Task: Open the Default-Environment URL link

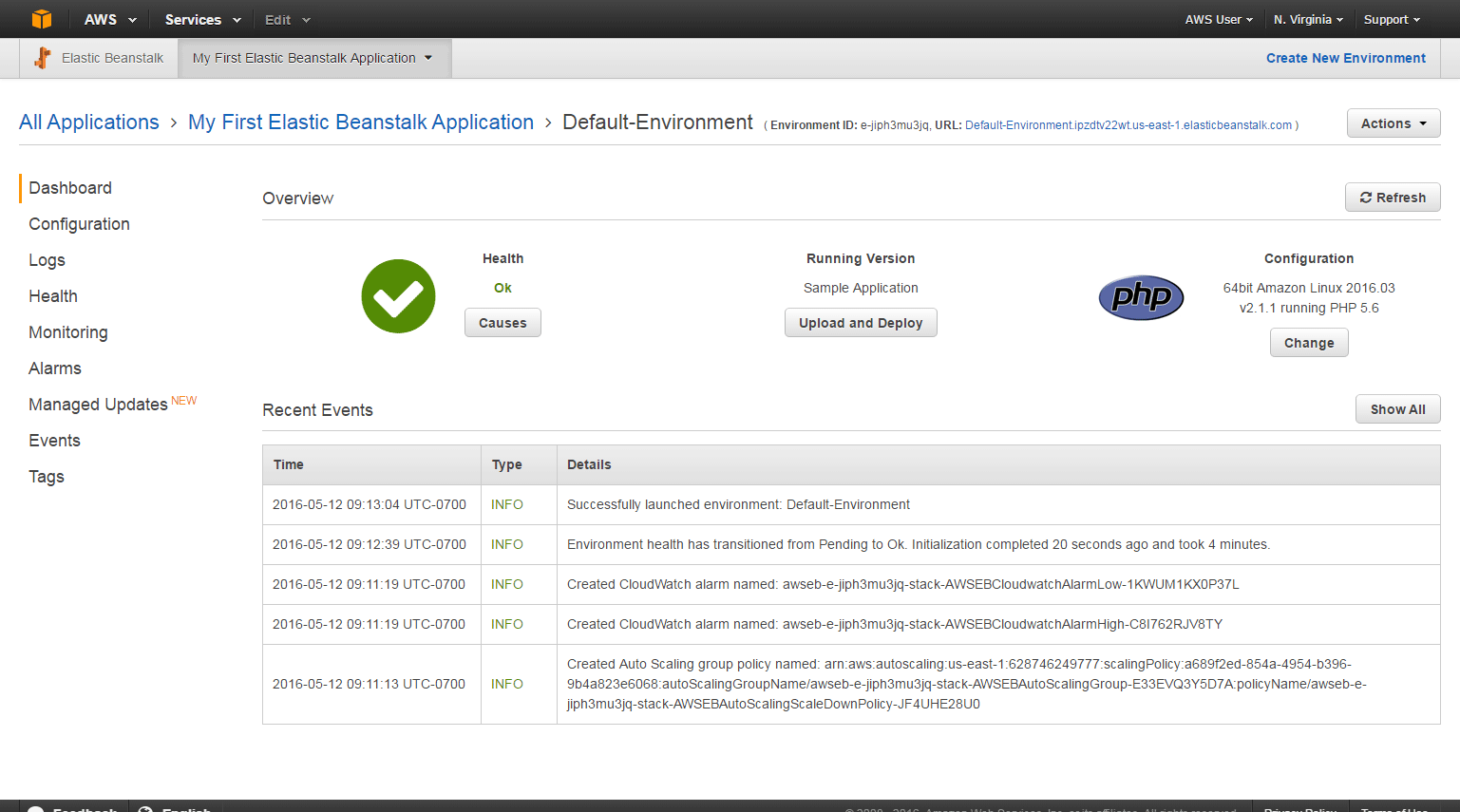Action: 1128,125
